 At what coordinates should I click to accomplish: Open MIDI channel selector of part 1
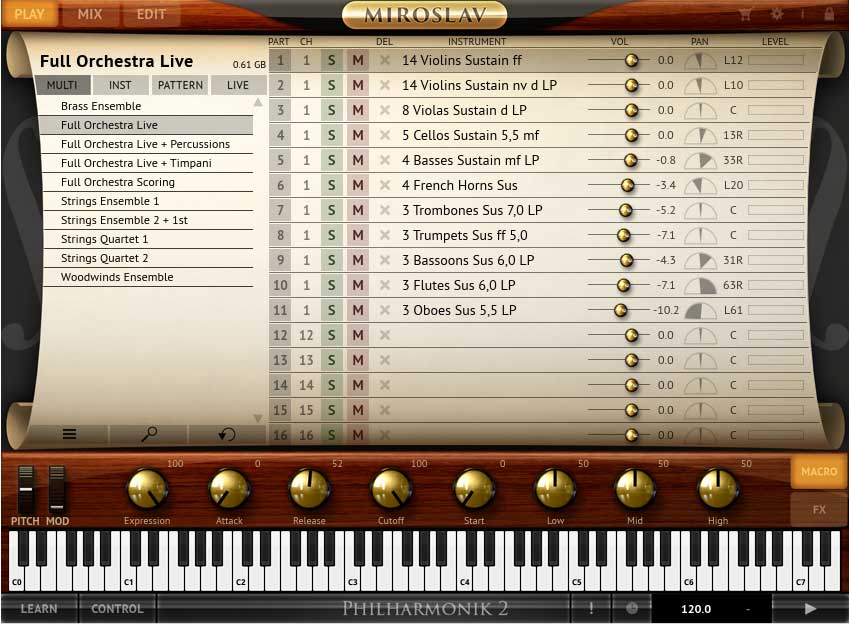coord(306,60)
